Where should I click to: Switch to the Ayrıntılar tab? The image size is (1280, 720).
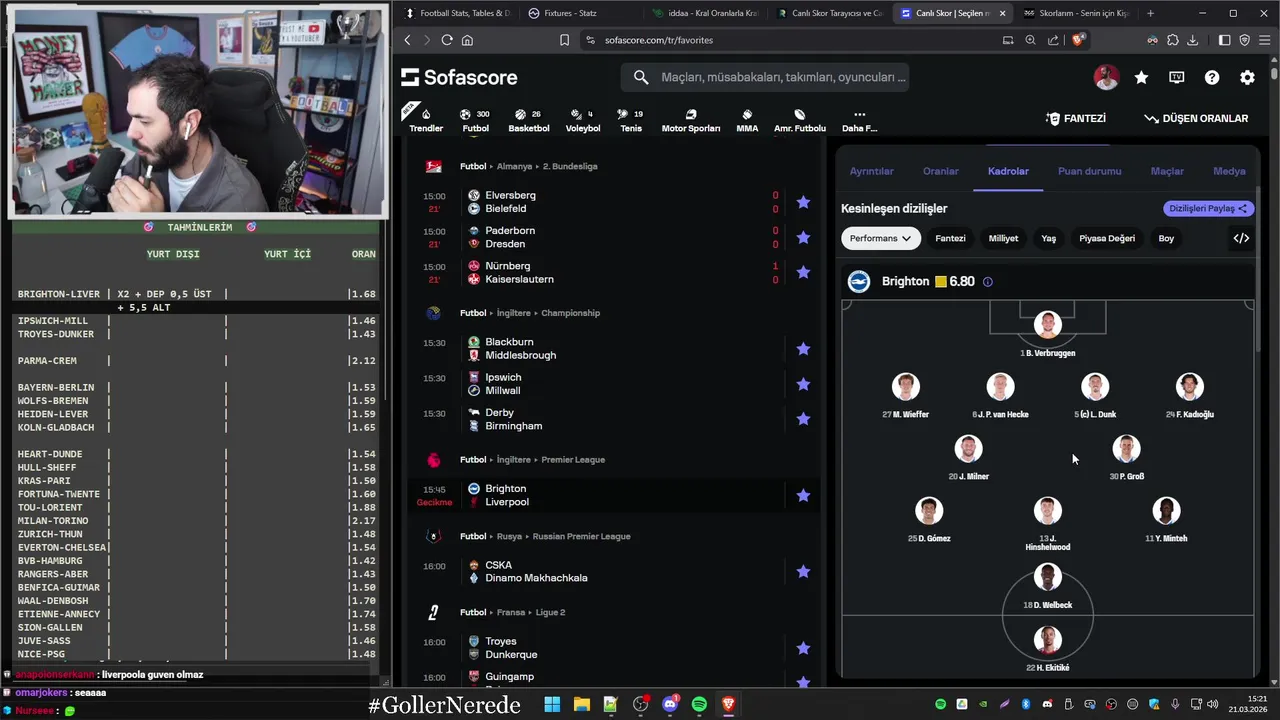click(871, 171)
